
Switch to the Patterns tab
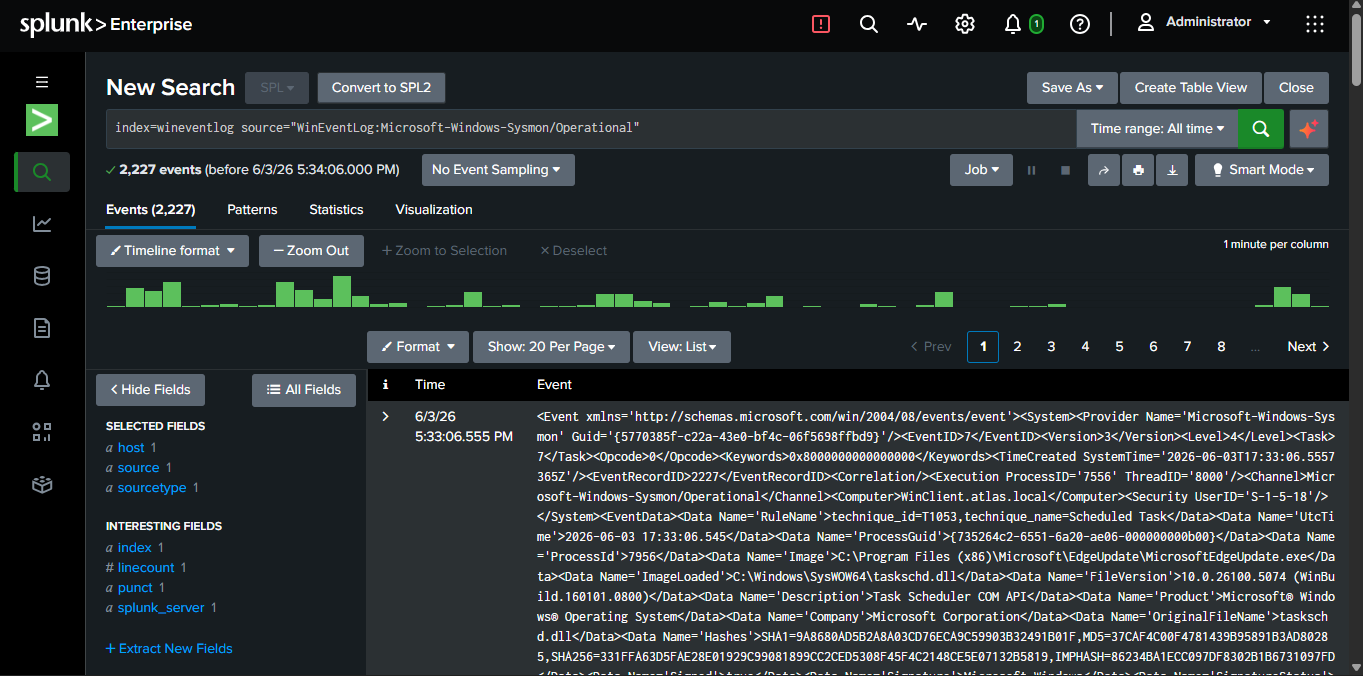pos(252,210)
